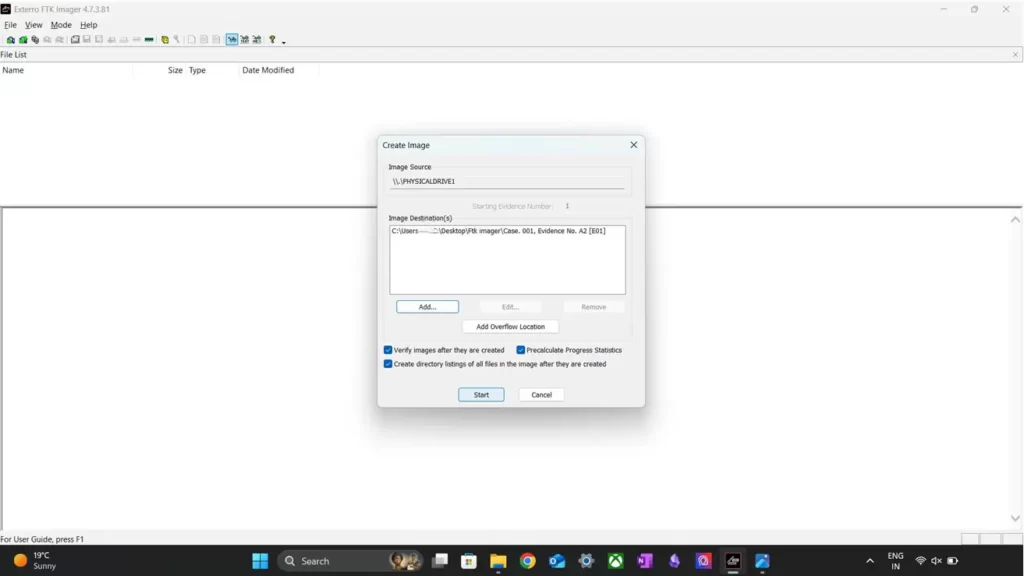This screenshot has height=576, width=1024.
Task: Open the Mode menu
Action: click(x=61, y=25)
